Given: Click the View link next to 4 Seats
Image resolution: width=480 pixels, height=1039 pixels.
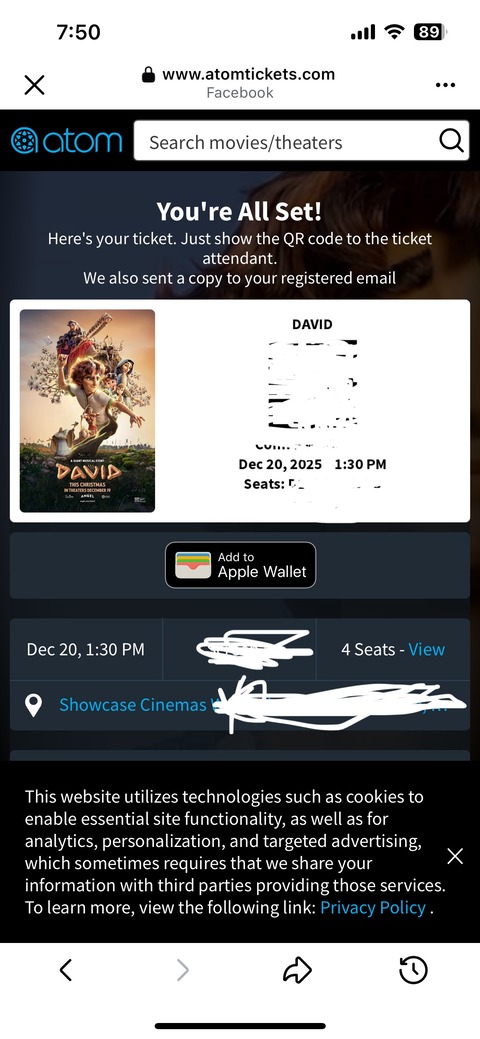Looking at the screenshot, I should point(426,649).
